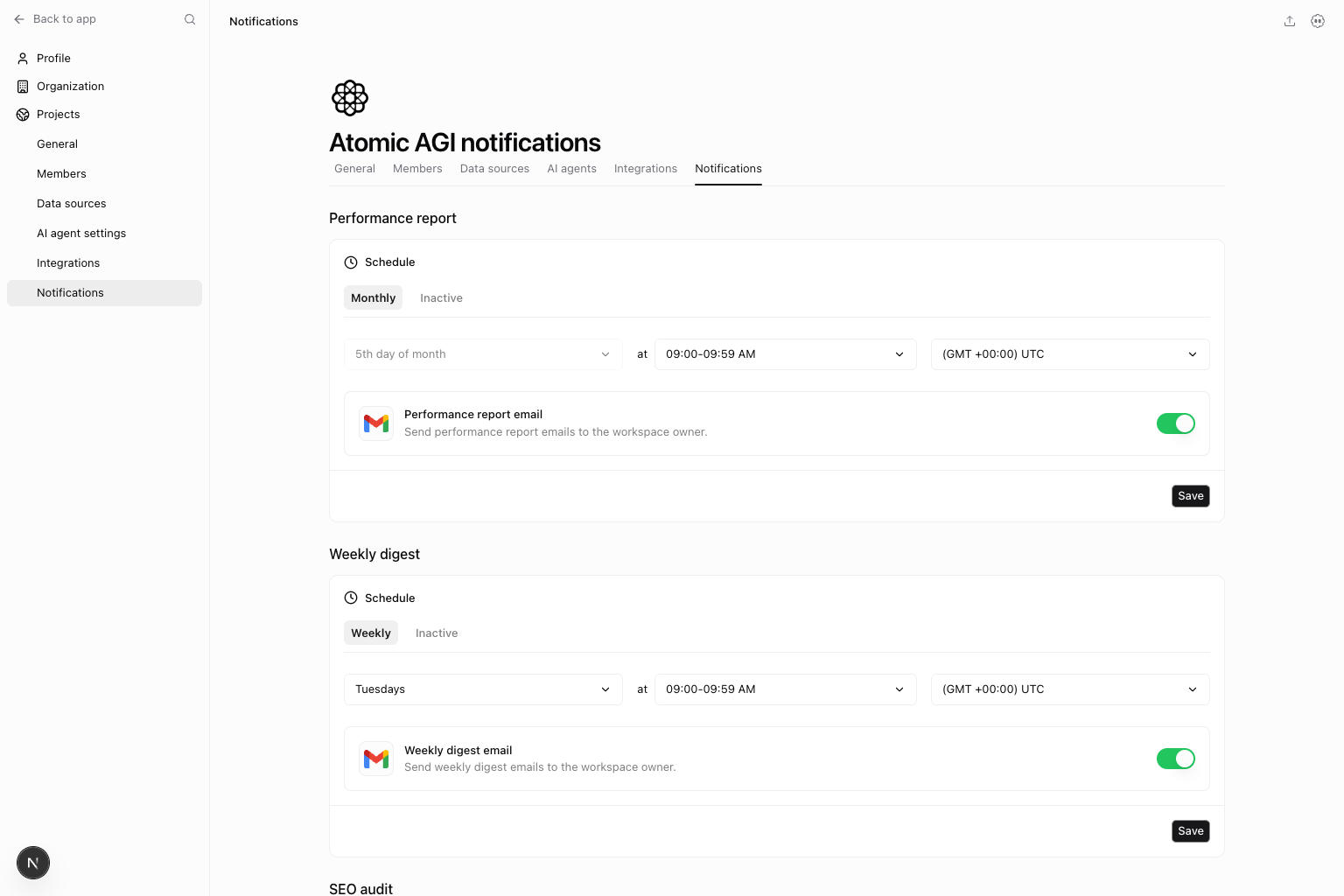Click the Gmail icon for Performance report email
The image size is (1344, 896).
pyautogui.click(x=376, y=423)
